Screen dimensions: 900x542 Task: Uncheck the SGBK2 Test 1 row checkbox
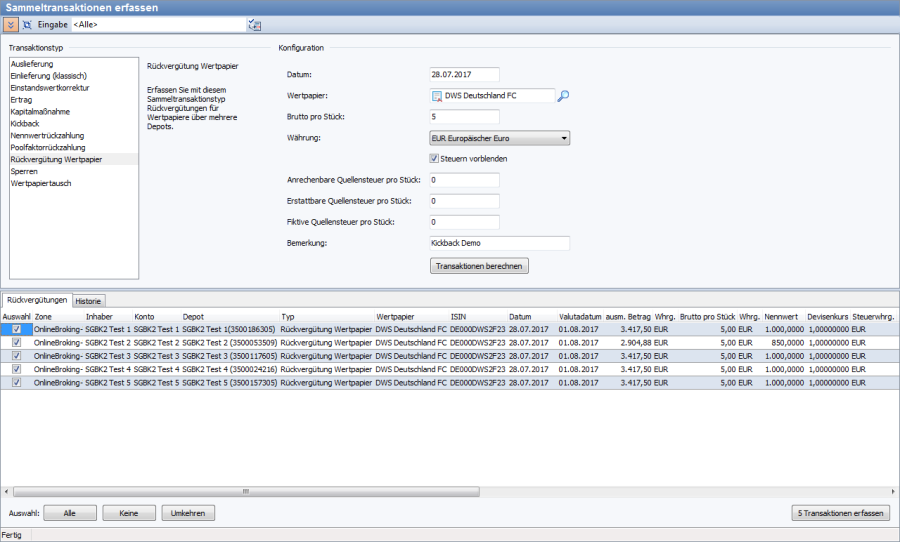pos(16,328)
